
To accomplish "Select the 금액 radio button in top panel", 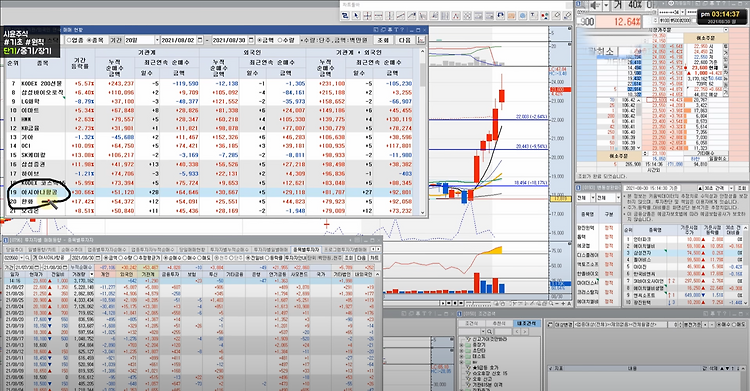I will point(265,40).
